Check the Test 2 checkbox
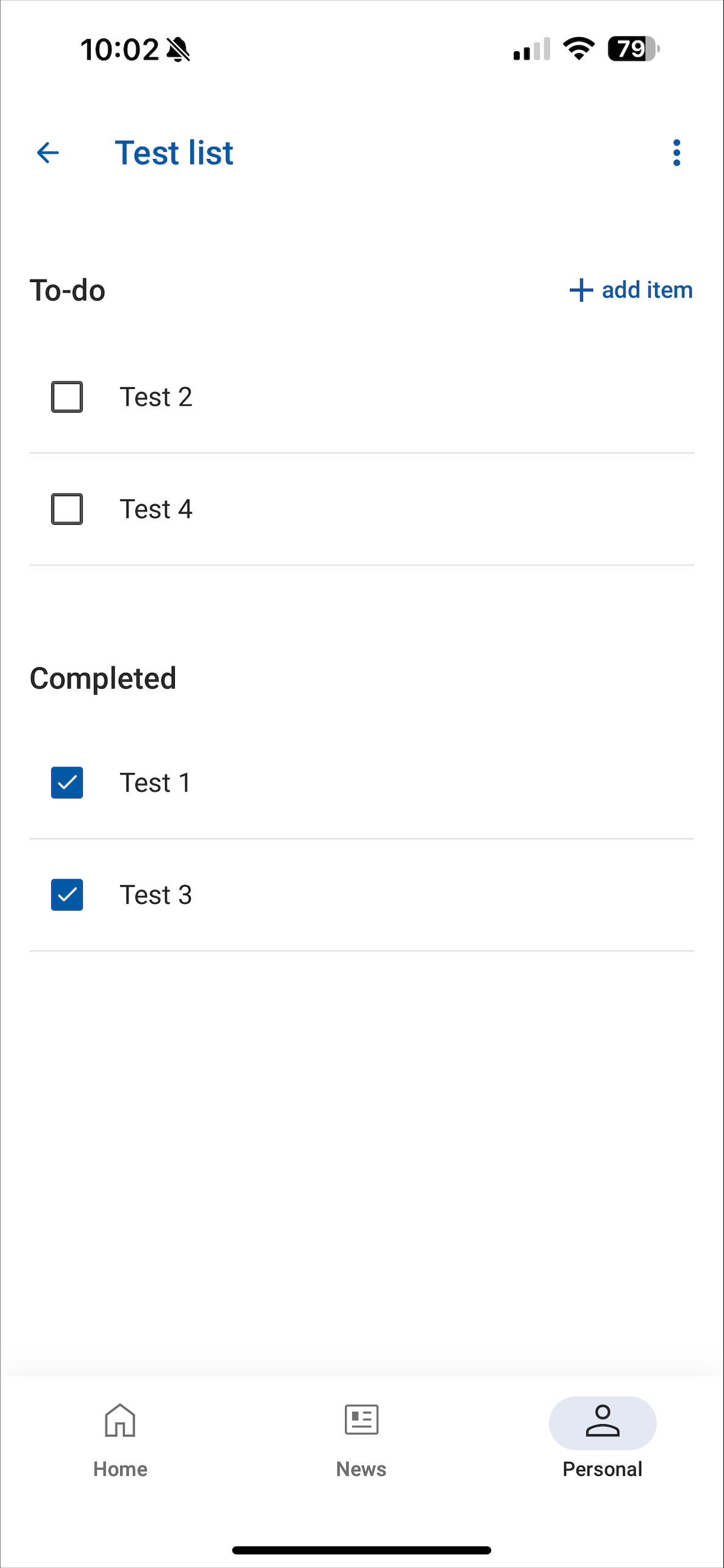Image resolution: width=724 pixels, height=1568 pixels. 67,397
